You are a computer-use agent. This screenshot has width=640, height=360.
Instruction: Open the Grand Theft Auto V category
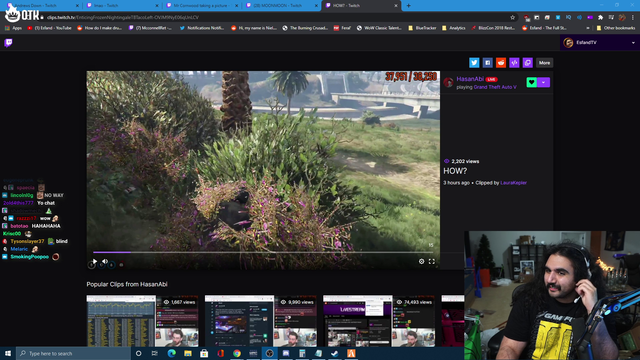(x=495, y=87)
